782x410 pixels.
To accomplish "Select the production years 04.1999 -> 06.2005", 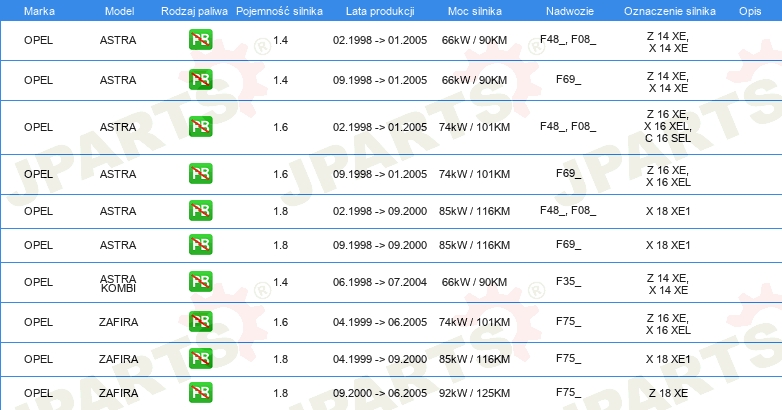I will click(x=380, y=322).
